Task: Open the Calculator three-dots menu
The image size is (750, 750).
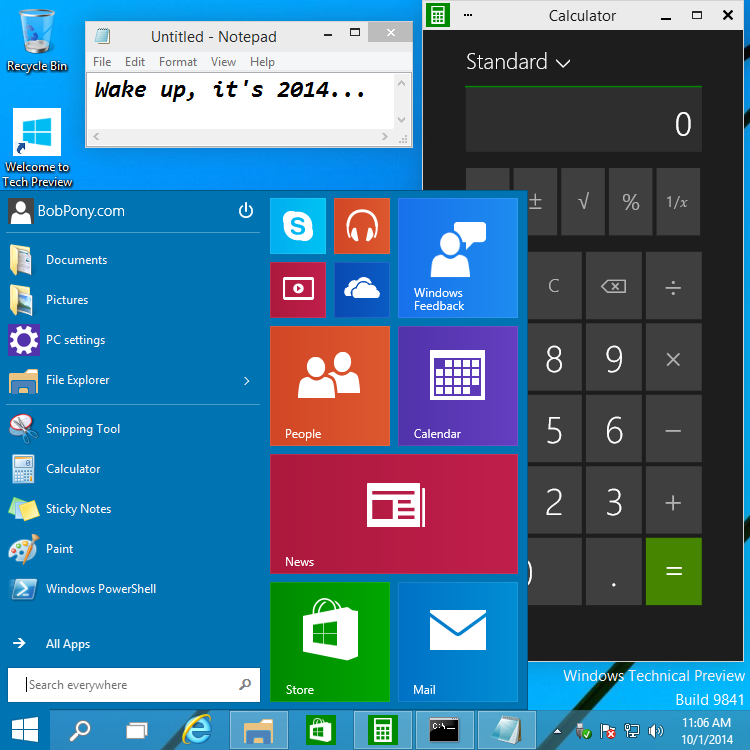Action: (x=468, y=15)
